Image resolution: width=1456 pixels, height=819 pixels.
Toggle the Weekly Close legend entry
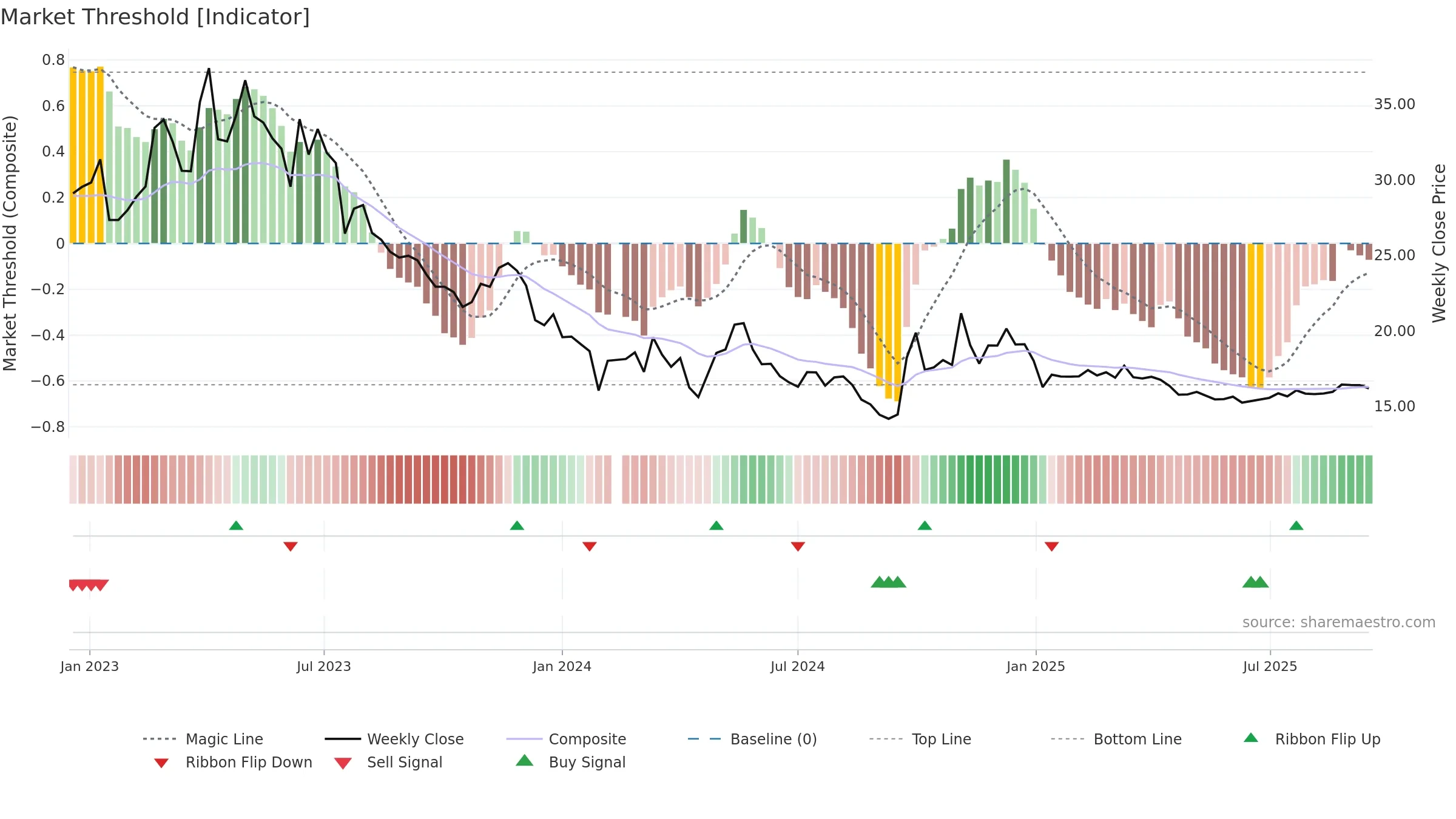394,739
